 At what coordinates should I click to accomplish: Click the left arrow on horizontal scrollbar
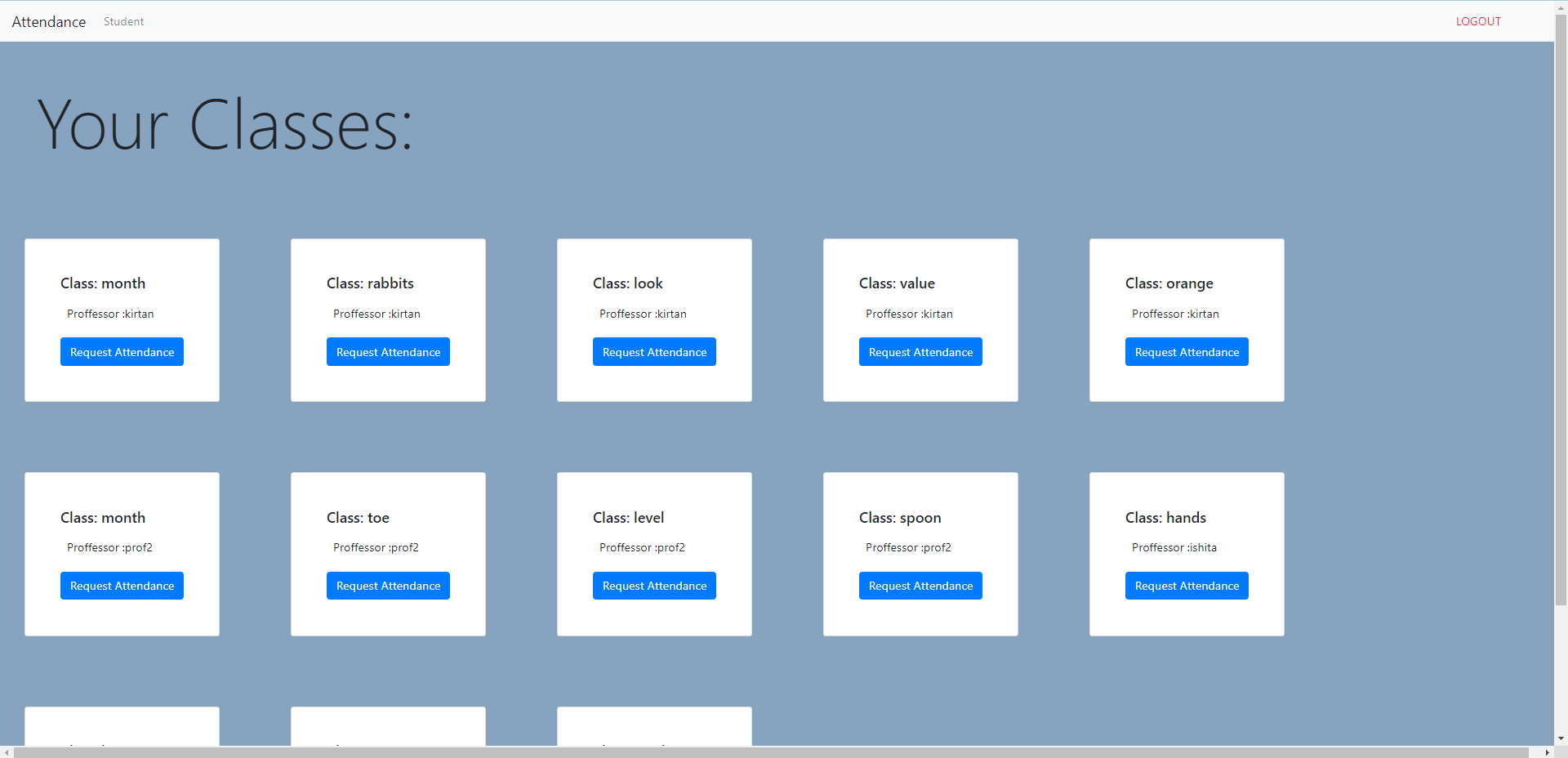point(6,753)
